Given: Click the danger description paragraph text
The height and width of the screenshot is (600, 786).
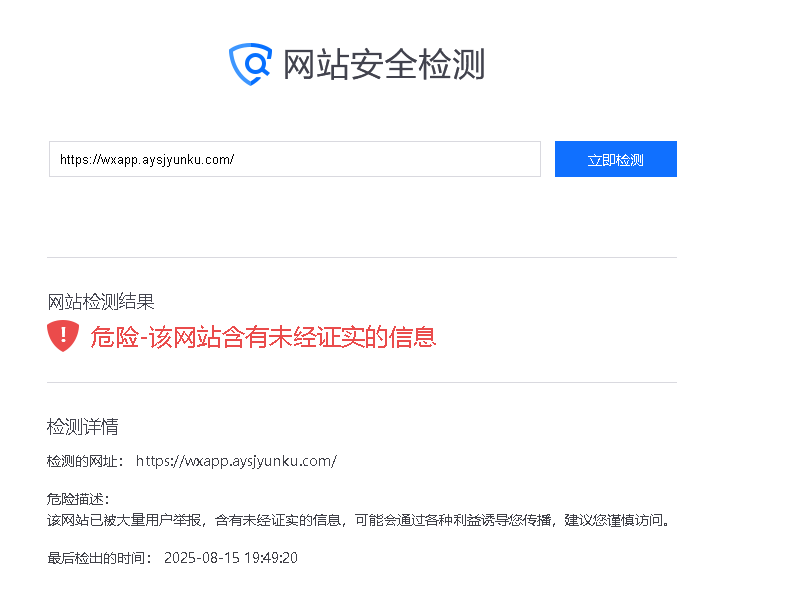Looking at the screenshot, I should pos(358,520).
